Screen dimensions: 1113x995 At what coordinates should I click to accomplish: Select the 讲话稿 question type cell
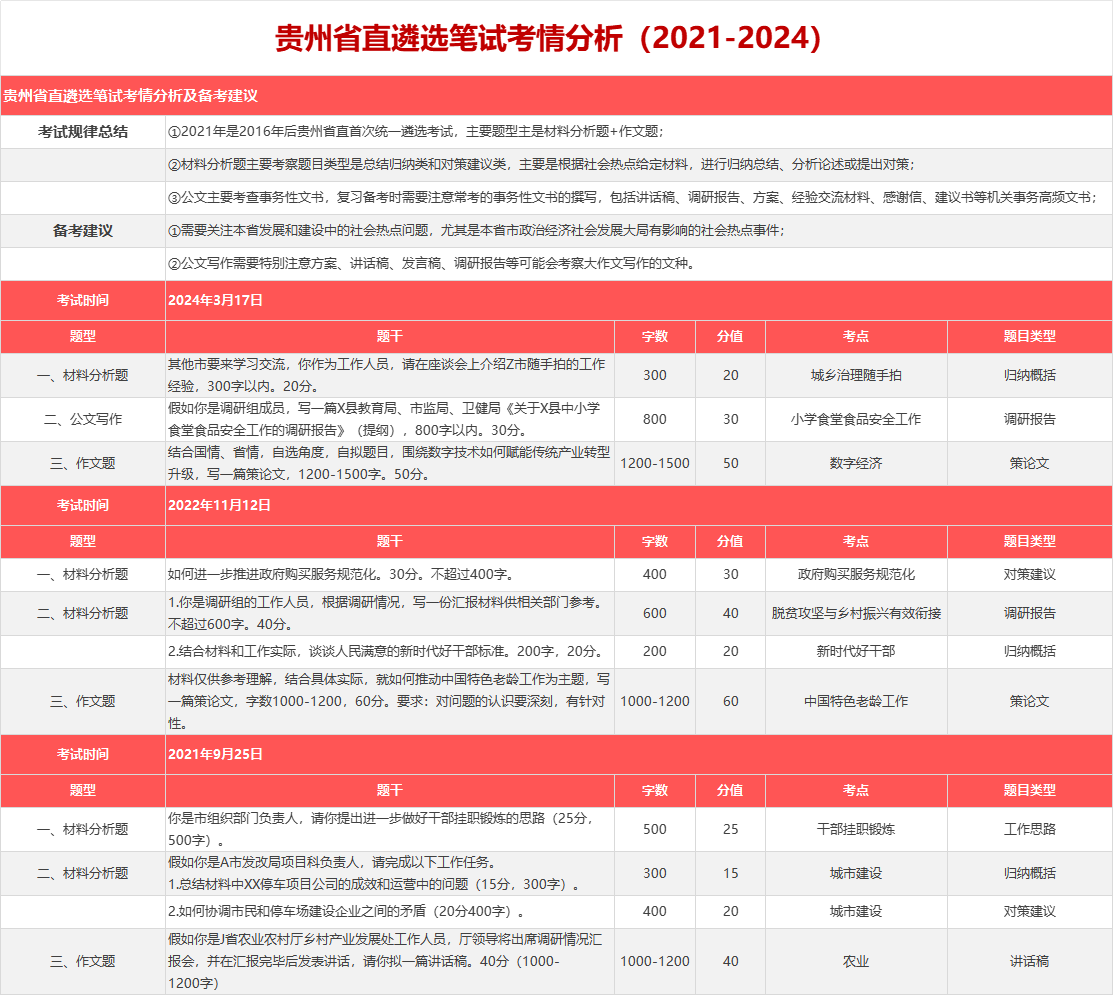[x=1029, y=961]
